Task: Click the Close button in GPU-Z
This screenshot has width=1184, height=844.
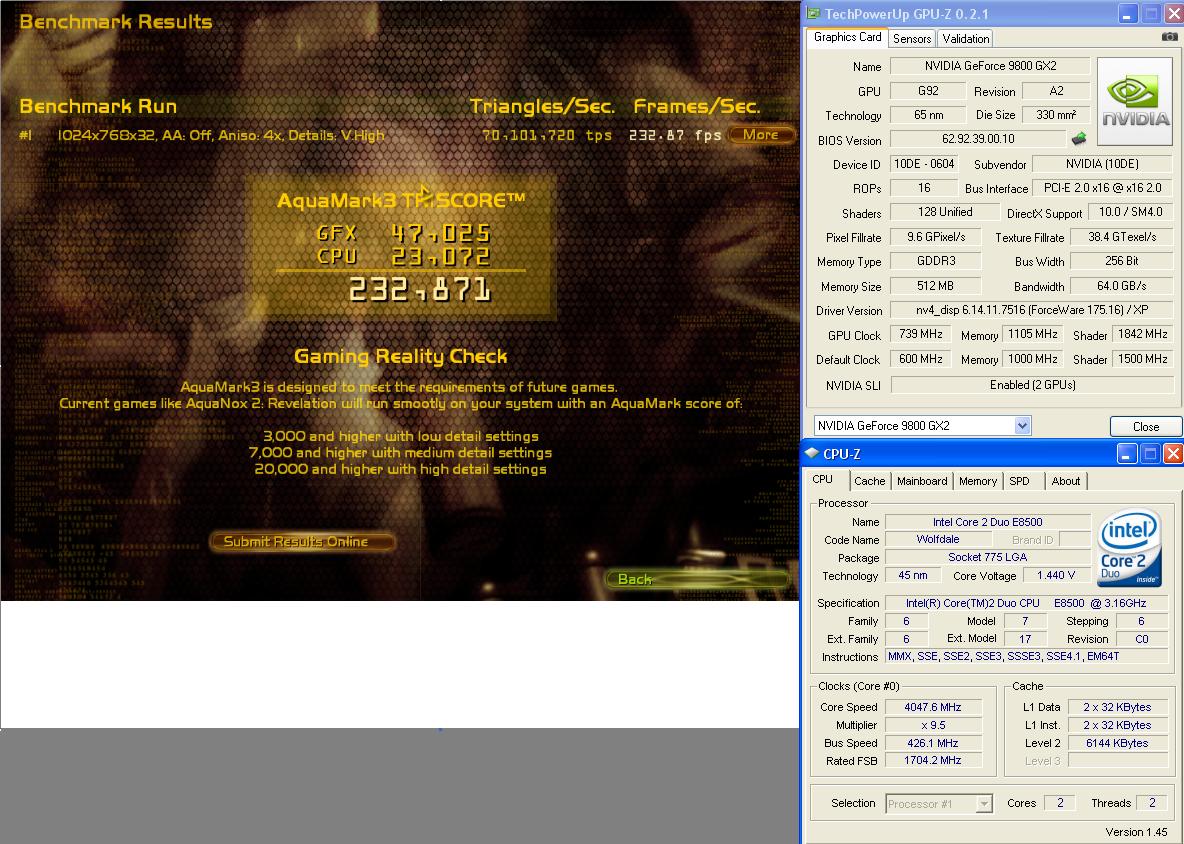Action: [1145, 427]
